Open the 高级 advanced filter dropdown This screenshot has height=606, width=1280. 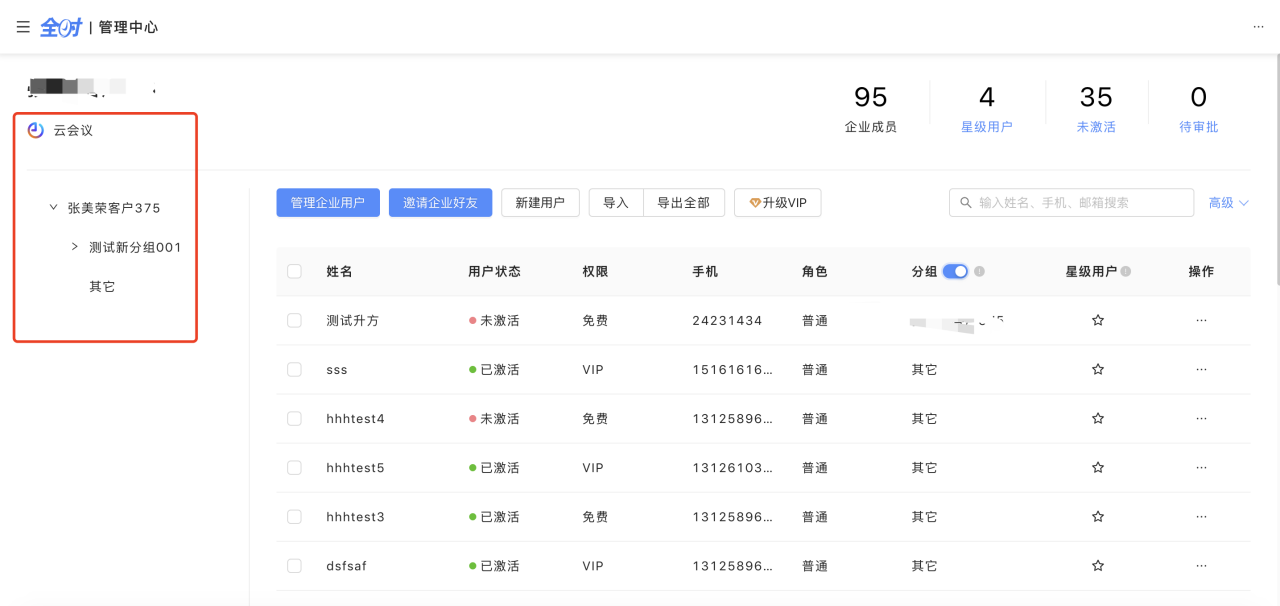(x=1229, y=203)
